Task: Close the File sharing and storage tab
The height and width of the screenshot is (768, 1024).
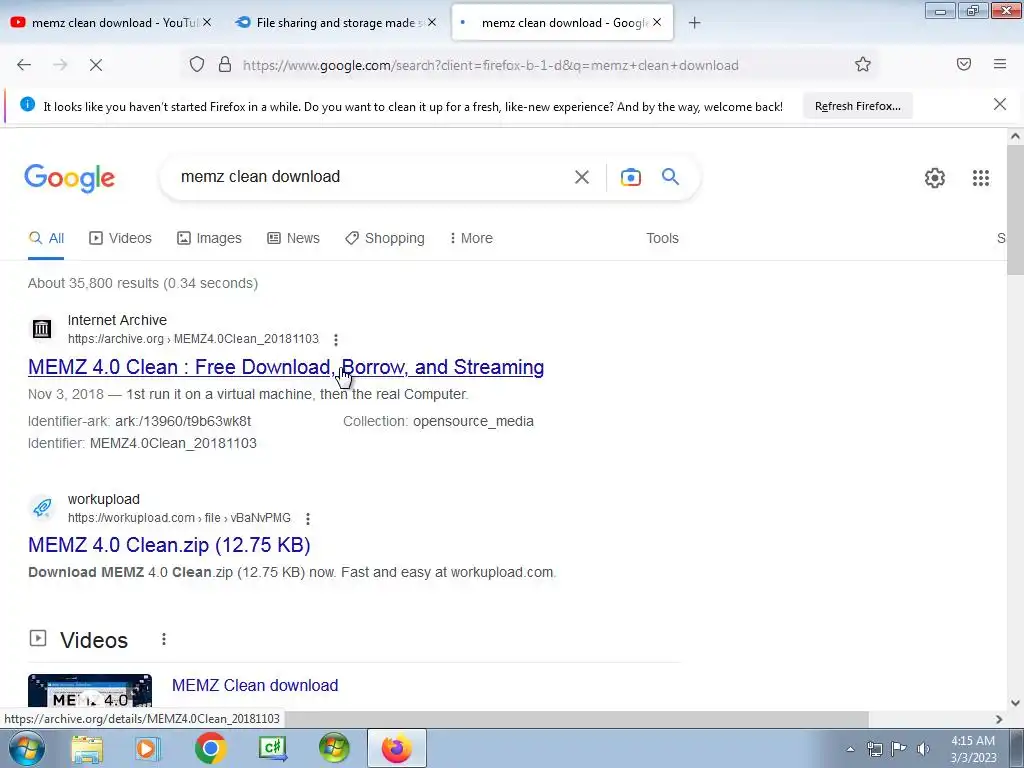Action: coord(432,22)
